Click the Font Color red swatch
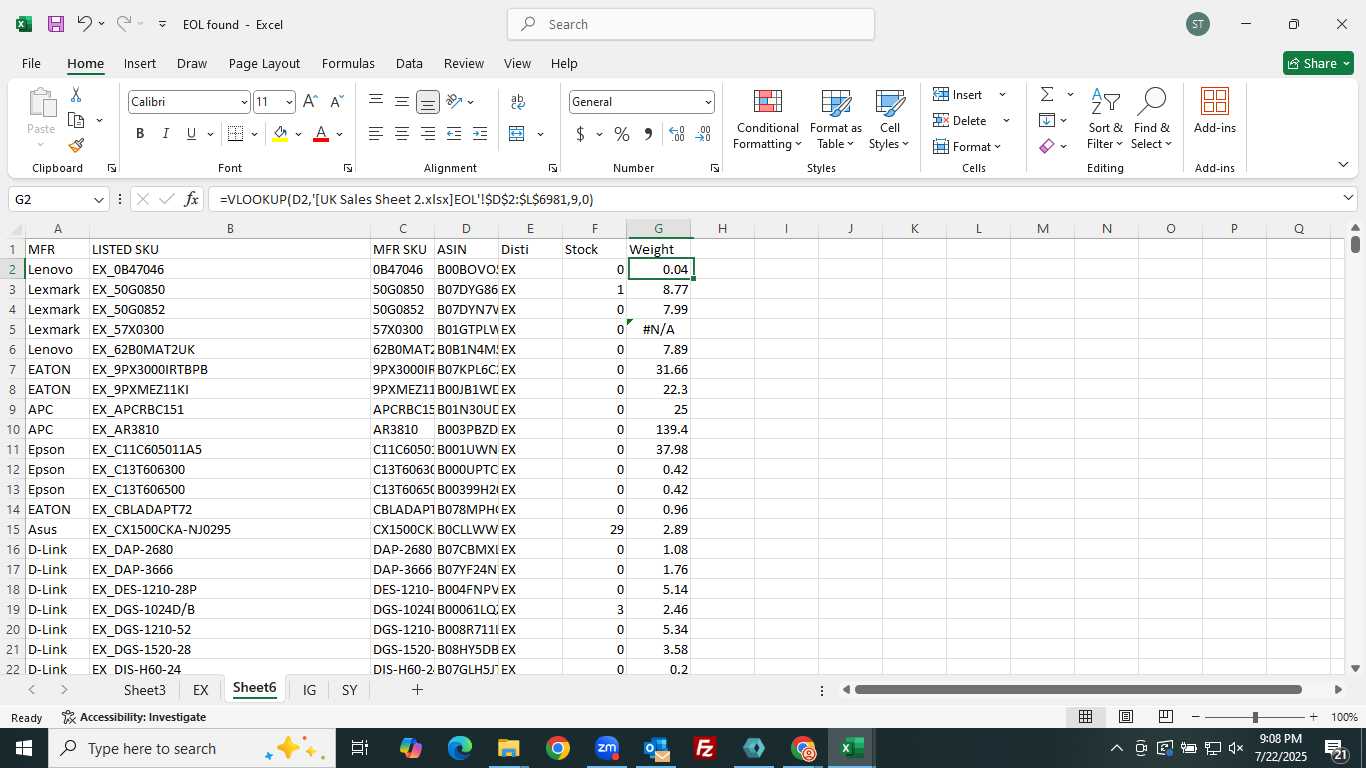 click(321, 134)
